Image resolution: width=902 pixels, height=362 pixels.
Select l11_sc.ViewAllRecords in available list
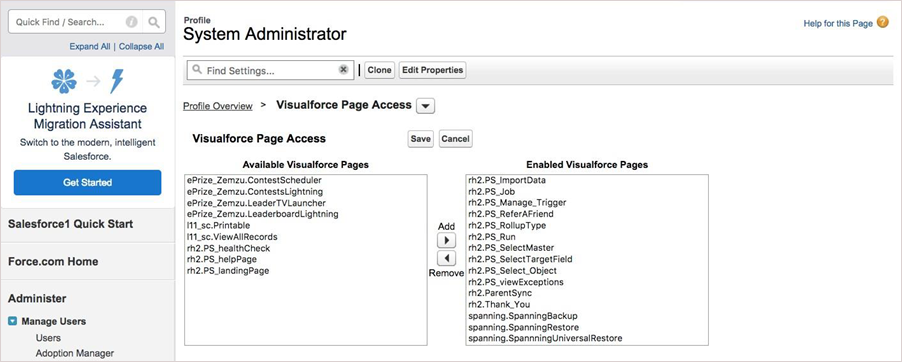305,237
